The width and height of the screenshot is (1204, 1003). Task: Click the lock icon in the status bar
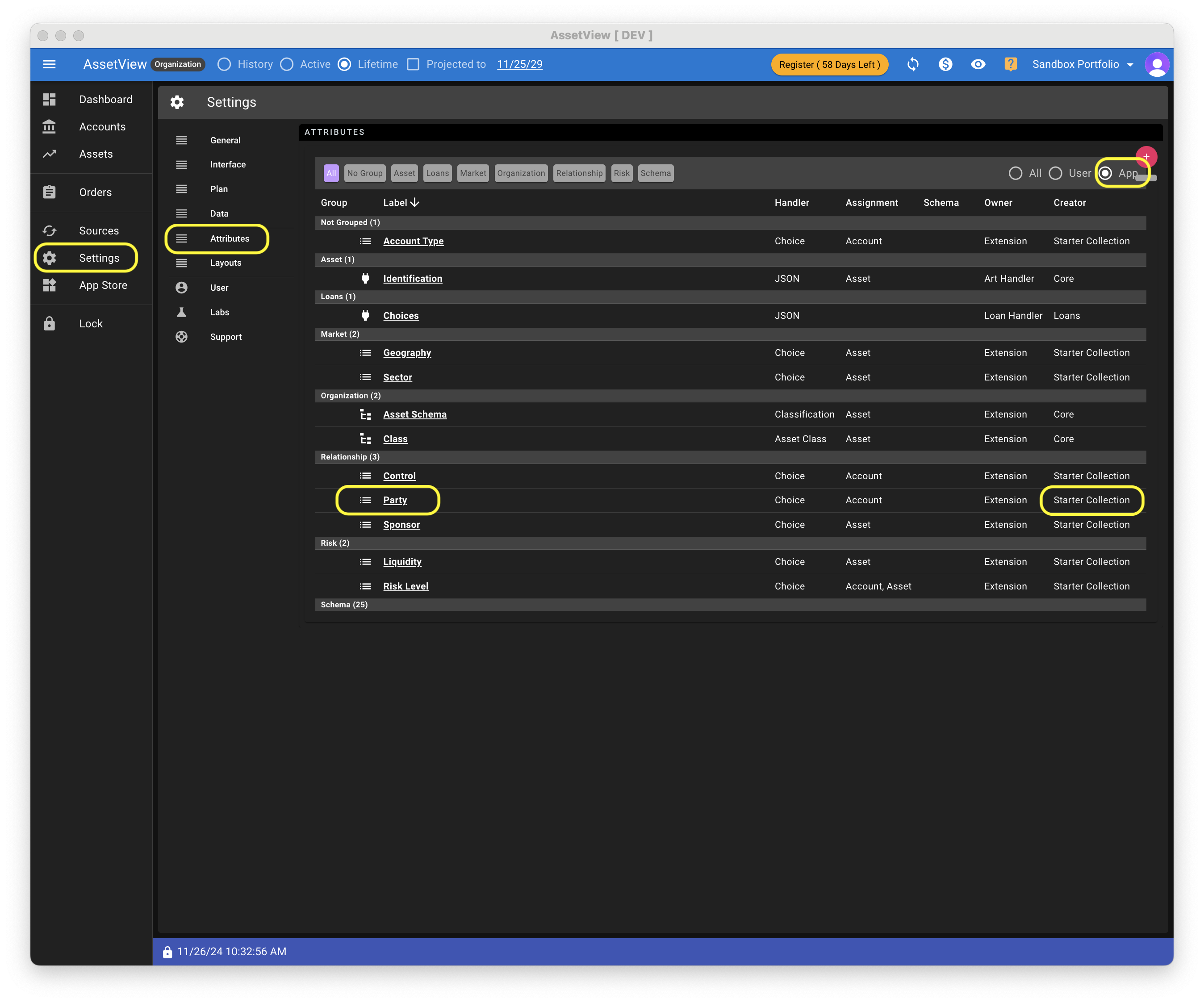click(167, 952)
